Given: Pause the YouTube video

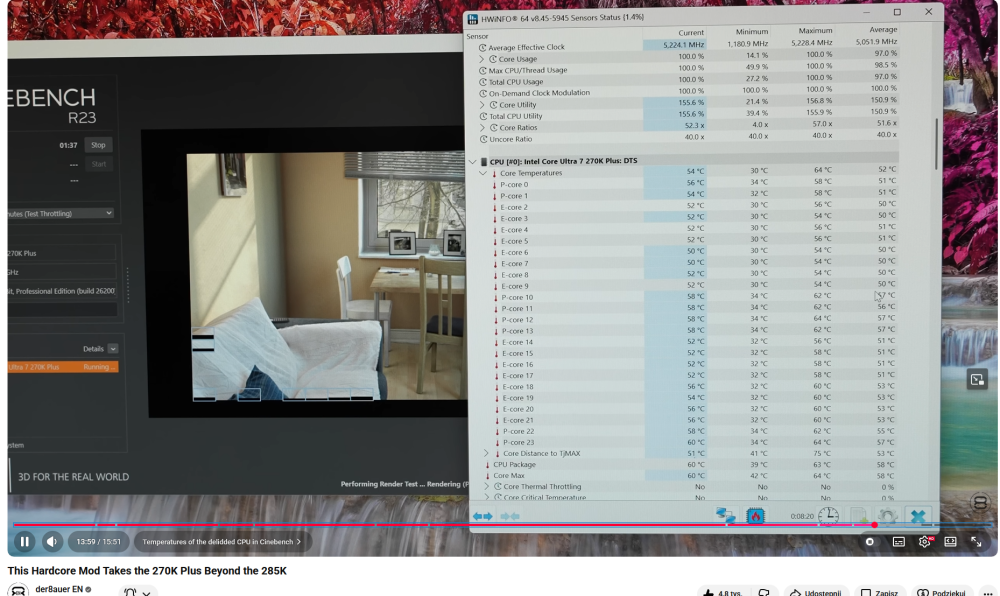Looking at the screenshot, I should click(x=24, y=542).
